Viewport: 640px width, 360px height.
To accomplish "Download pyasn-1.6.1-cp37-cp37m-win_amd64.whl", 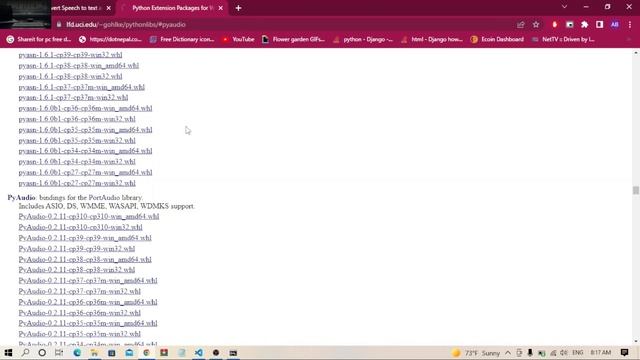I will [81, 87].
